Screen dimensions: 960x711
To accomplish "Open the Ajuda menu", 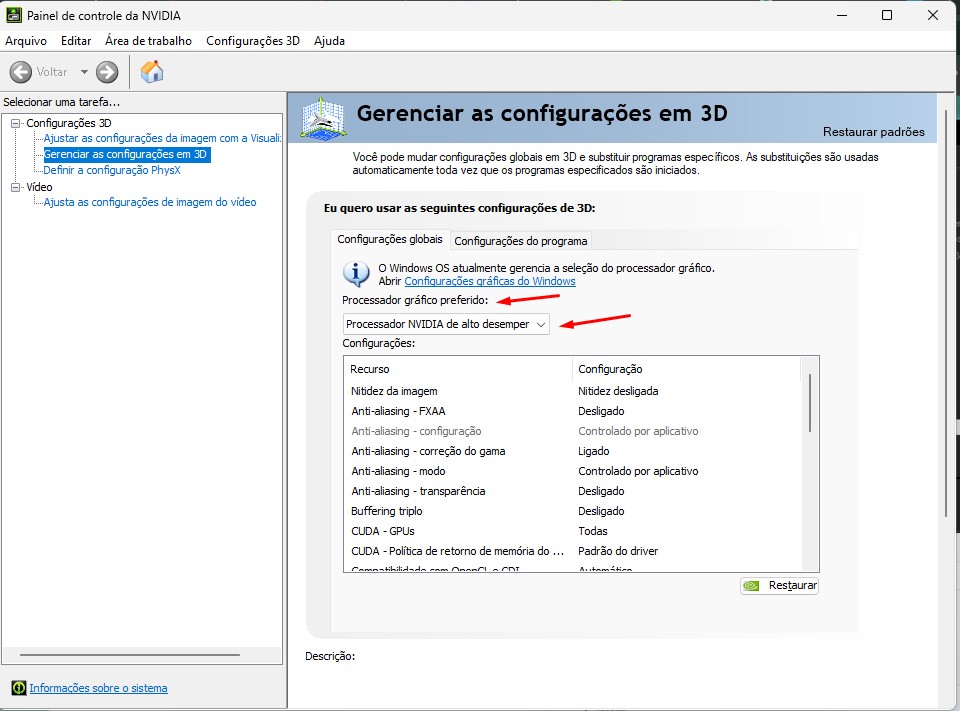I will [329, 41].
